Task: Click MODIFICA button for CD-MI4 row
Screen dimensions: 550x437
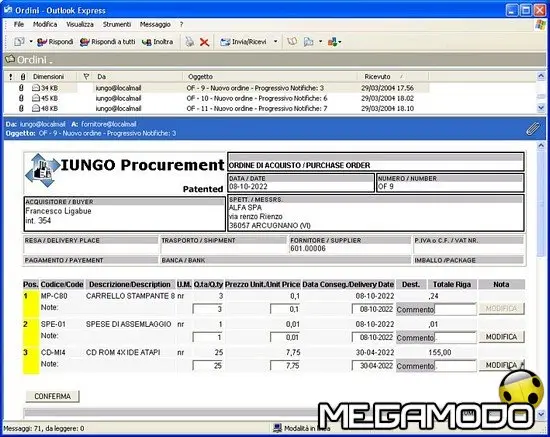Action: pyautogui.click(x=502, y=365)
